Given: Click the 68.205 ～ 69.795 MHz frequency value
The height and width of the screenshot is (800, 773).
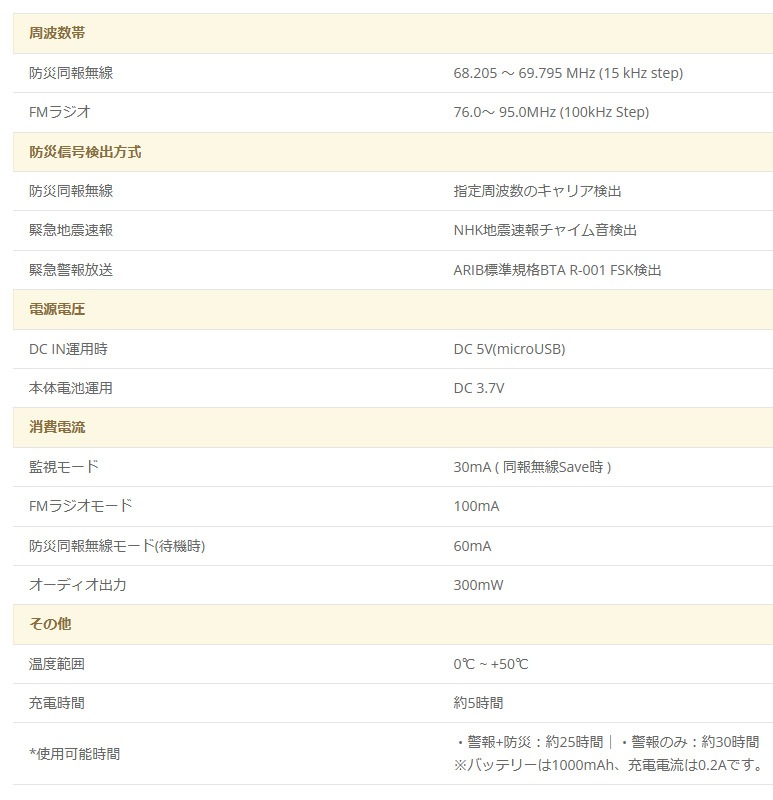Looking at the screenshot, I should coord(568,73).
